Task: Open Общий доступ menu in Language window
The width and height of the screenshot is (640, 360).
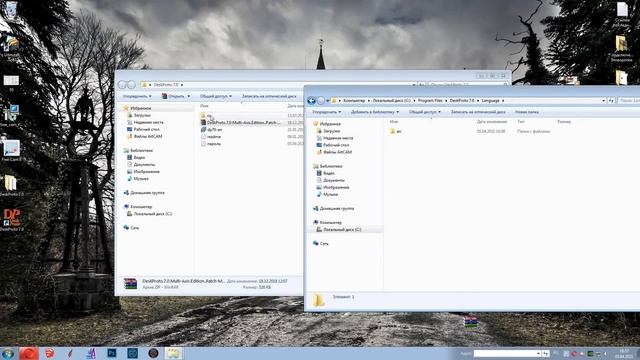Action: [x=425, y=112]
